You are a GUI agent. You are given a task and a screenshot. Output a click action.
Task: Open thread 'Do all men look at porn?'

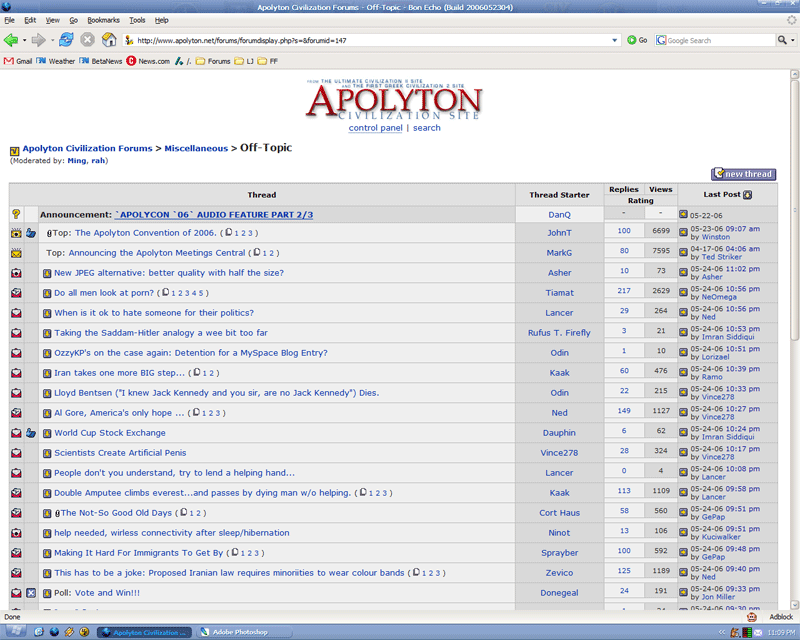(x=102, y=293)
